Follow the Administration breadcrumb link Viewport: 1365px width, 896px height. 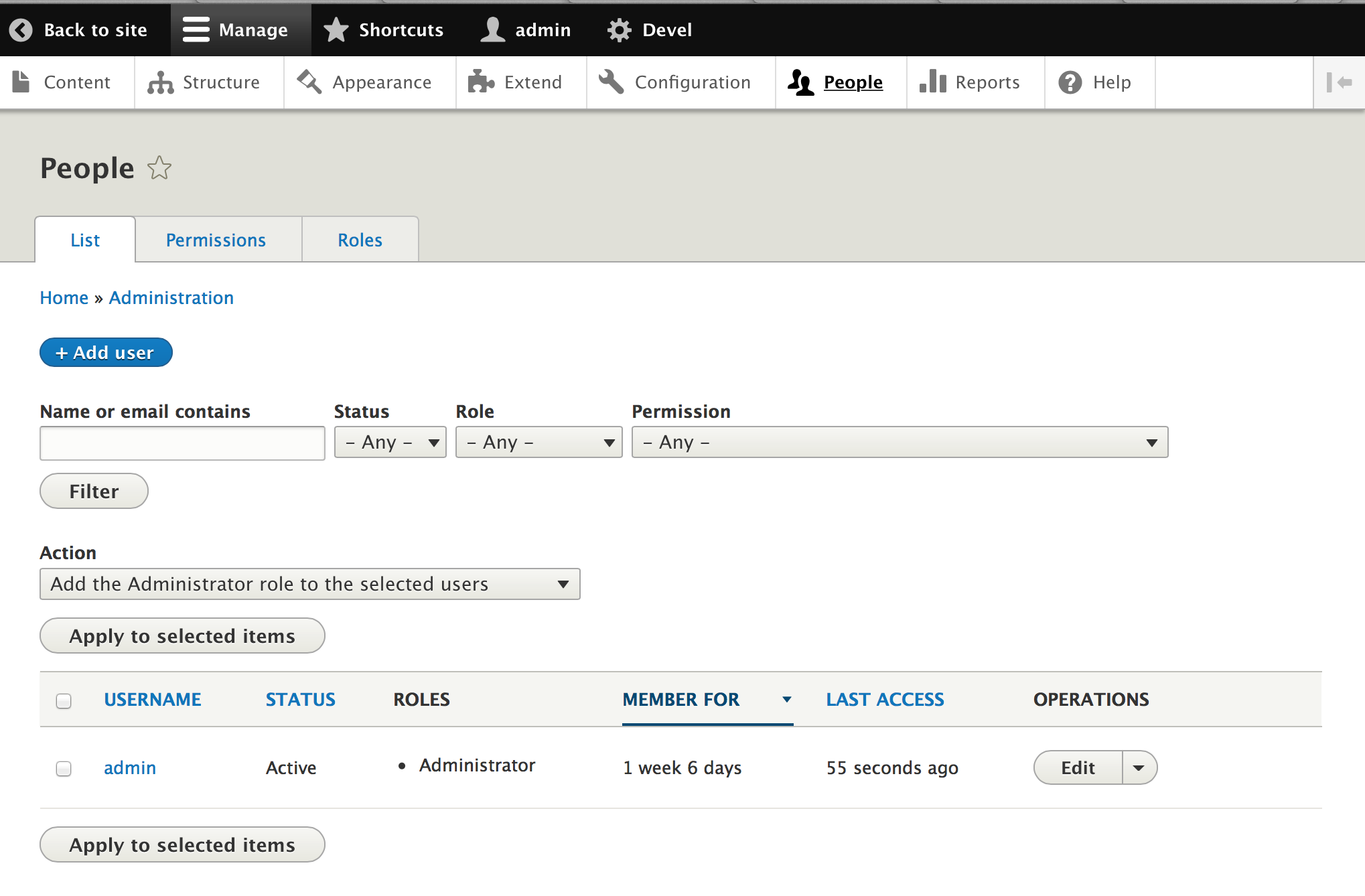pyautogui.click(x=171, y=298)
